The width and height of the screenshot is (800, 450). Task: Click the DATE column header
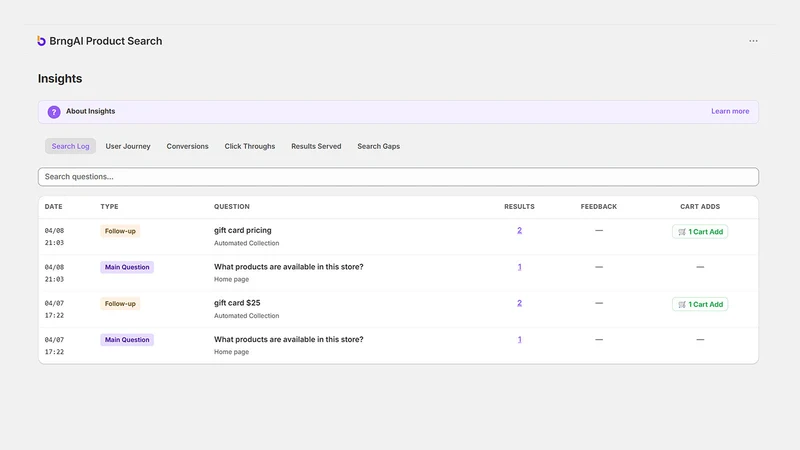pos(54,207)
